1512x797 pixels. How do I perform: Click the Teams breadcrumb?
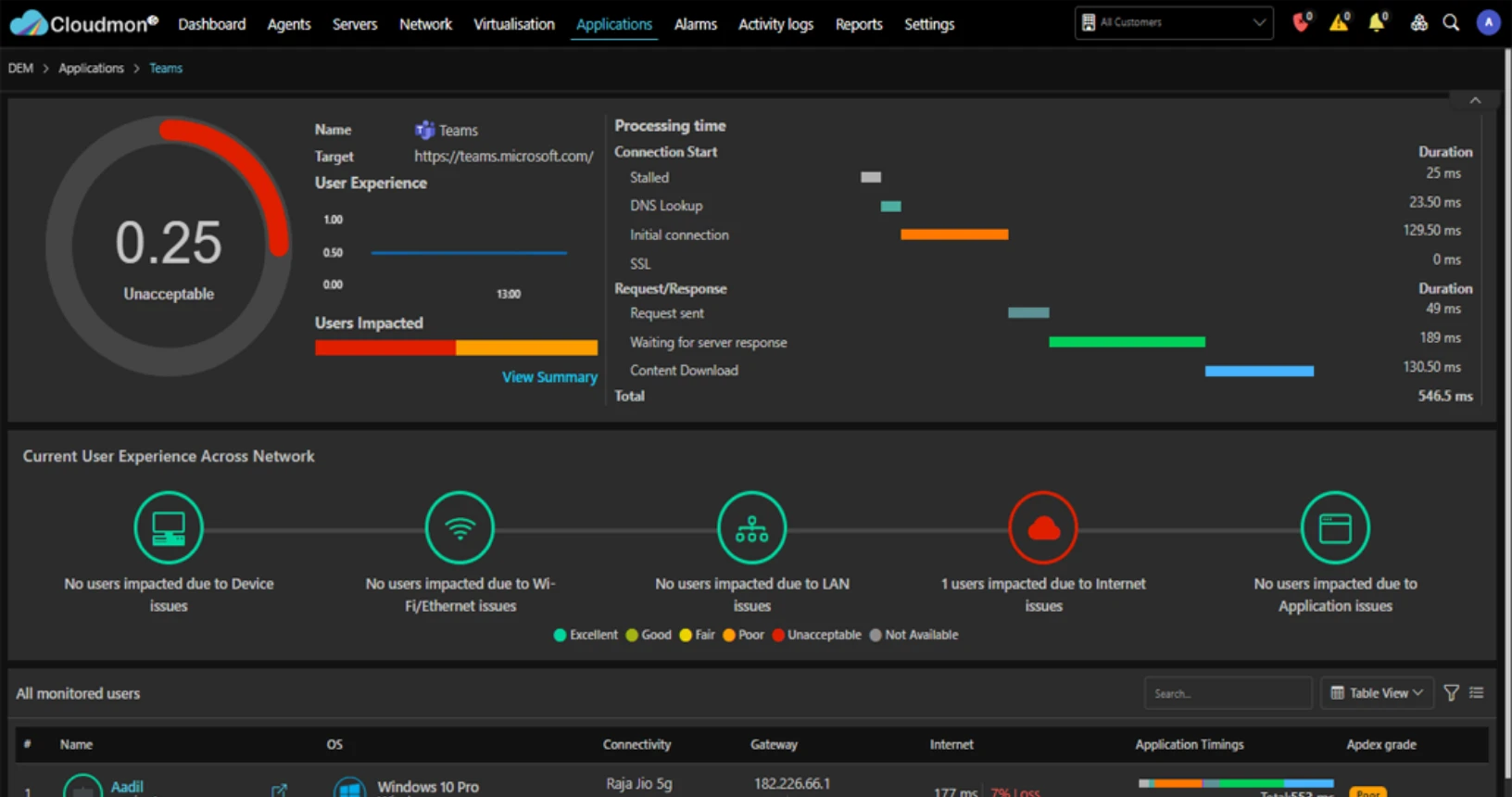166,69
